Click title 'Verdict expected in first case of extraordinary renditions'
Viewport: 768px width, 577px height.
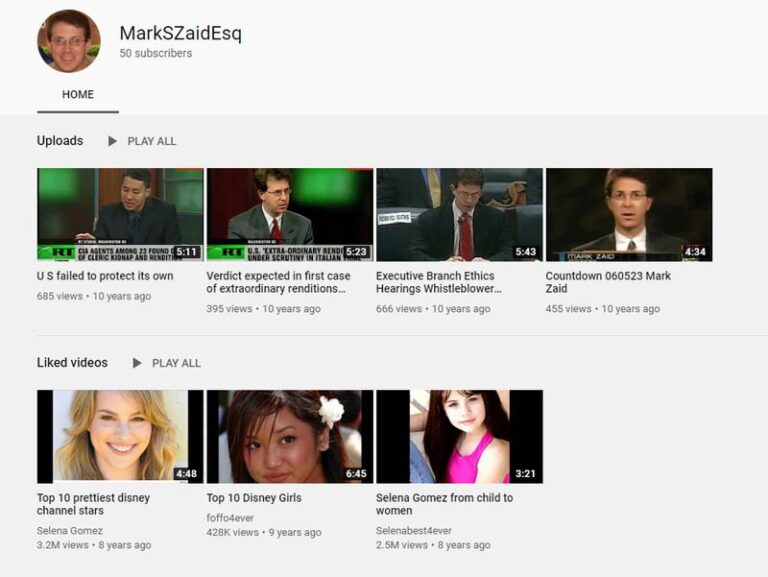pyautogui.click(x=278, y=282)
